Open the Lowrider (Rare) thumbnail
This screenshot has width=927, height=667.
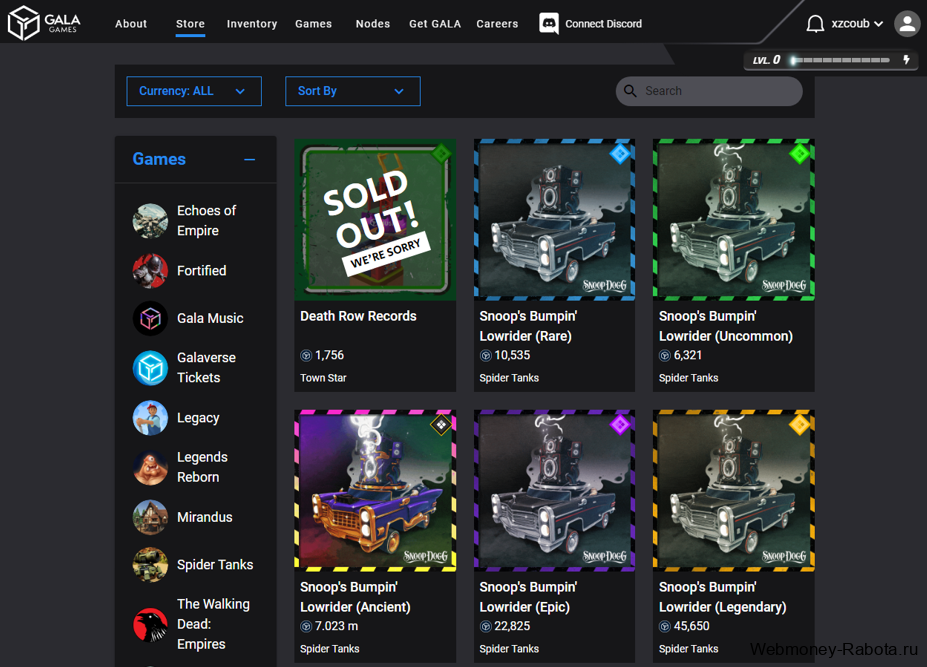[555, 219]
